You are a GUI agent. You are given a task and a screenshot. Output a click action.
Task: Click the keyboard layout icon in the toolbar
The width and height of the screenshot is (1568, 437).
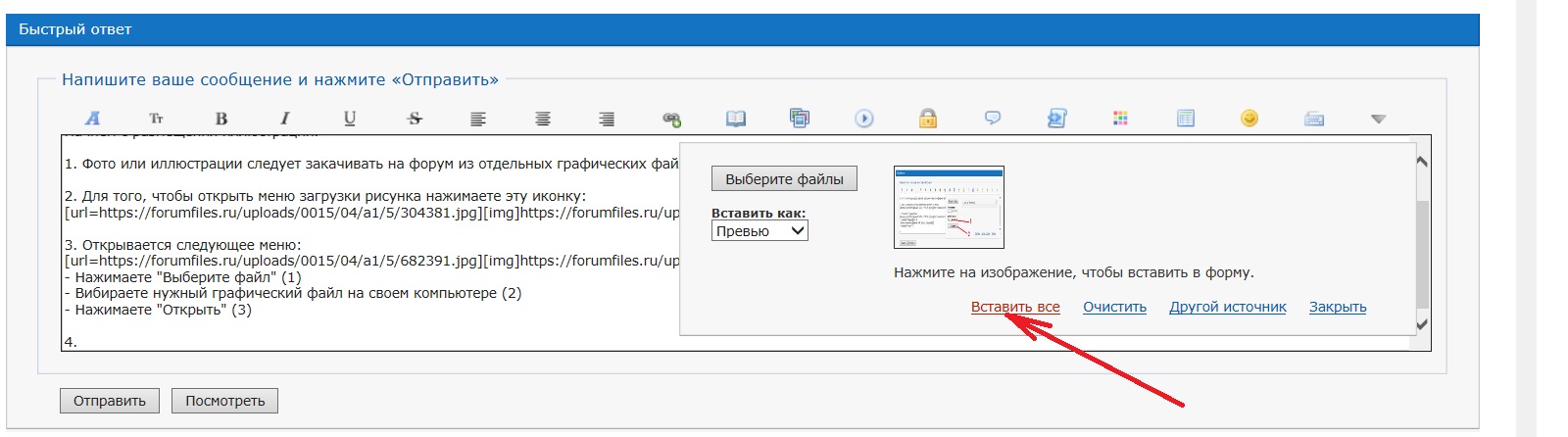coord(1314,119)
